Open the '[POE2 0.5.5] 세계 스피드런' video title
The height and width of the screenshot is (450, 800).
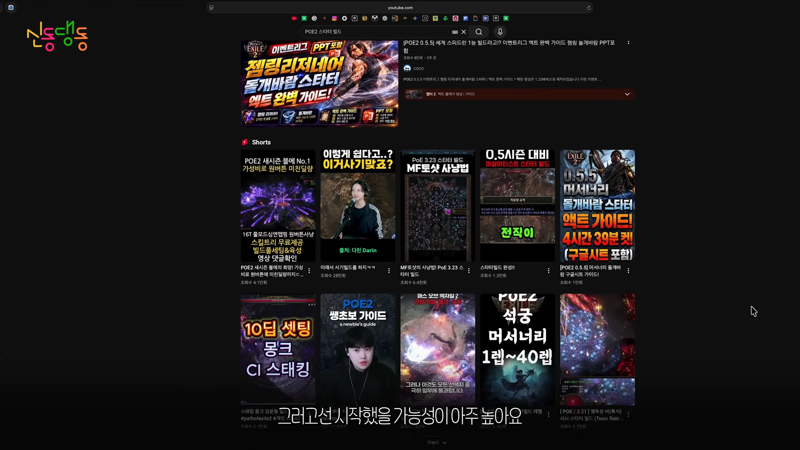tap(509, 46)
